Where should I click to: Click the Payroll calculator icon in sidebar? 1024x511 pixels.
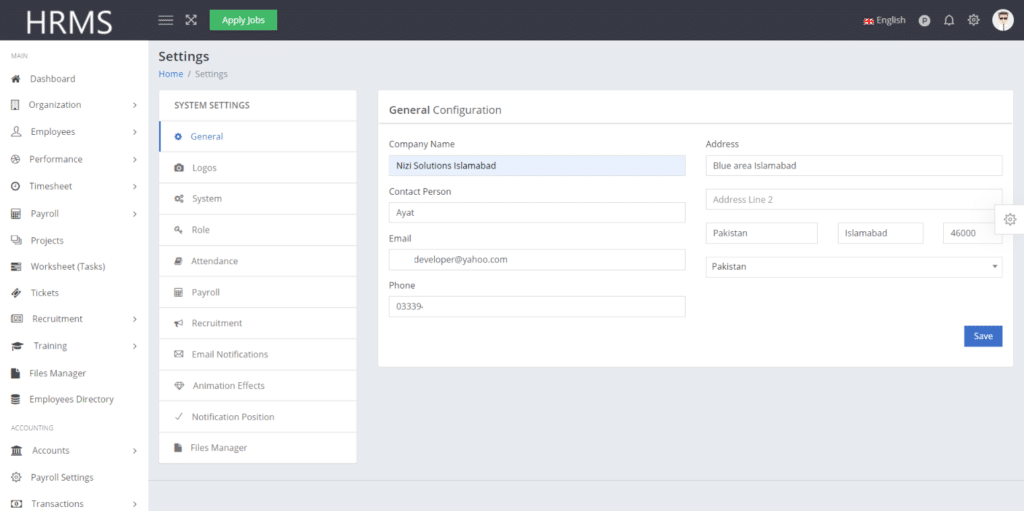click(x=16, y=214)
